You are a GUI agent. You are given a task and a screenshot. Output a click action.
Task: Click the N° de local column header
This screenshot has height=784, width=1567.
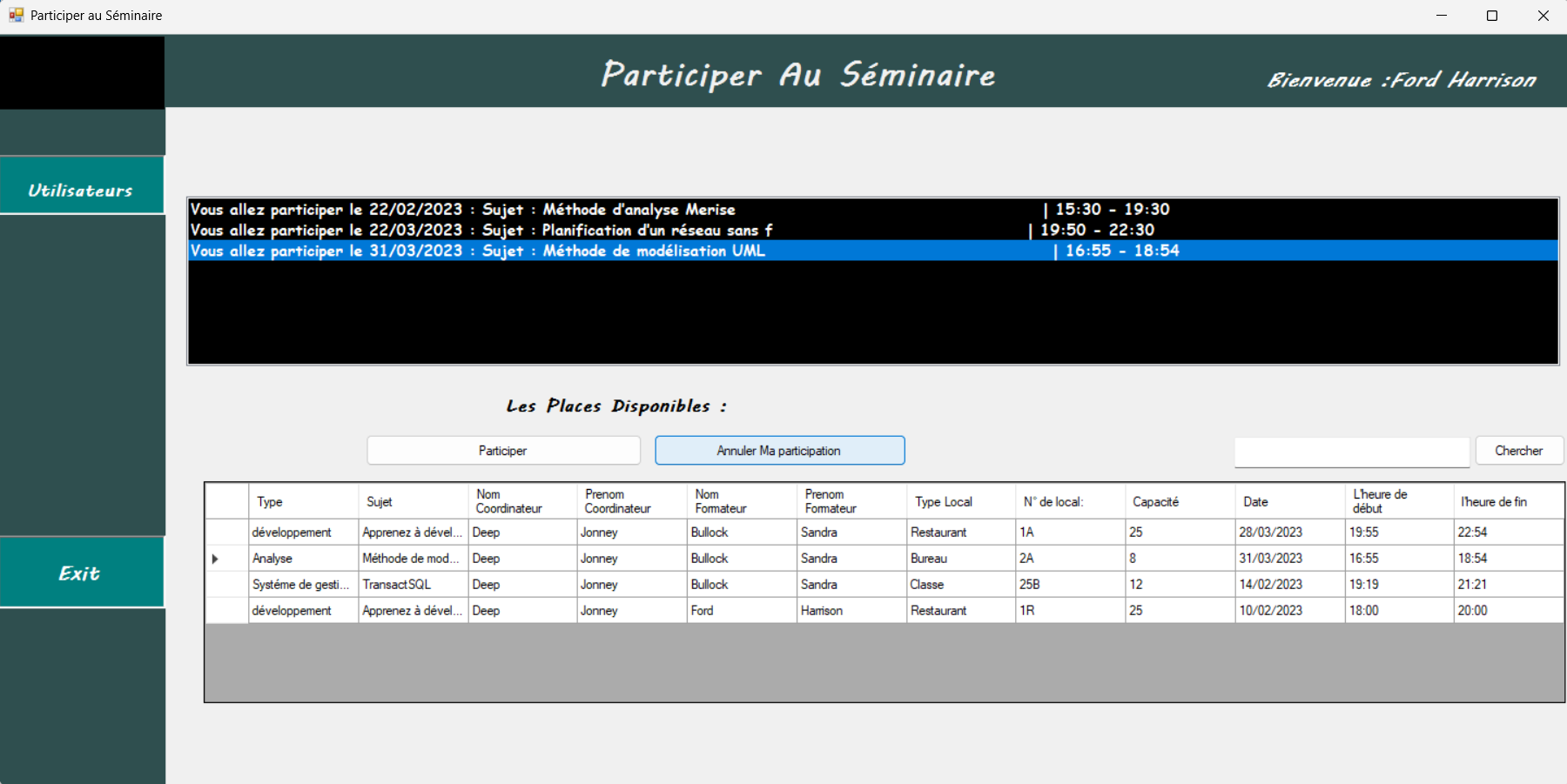pos(1071,501)
